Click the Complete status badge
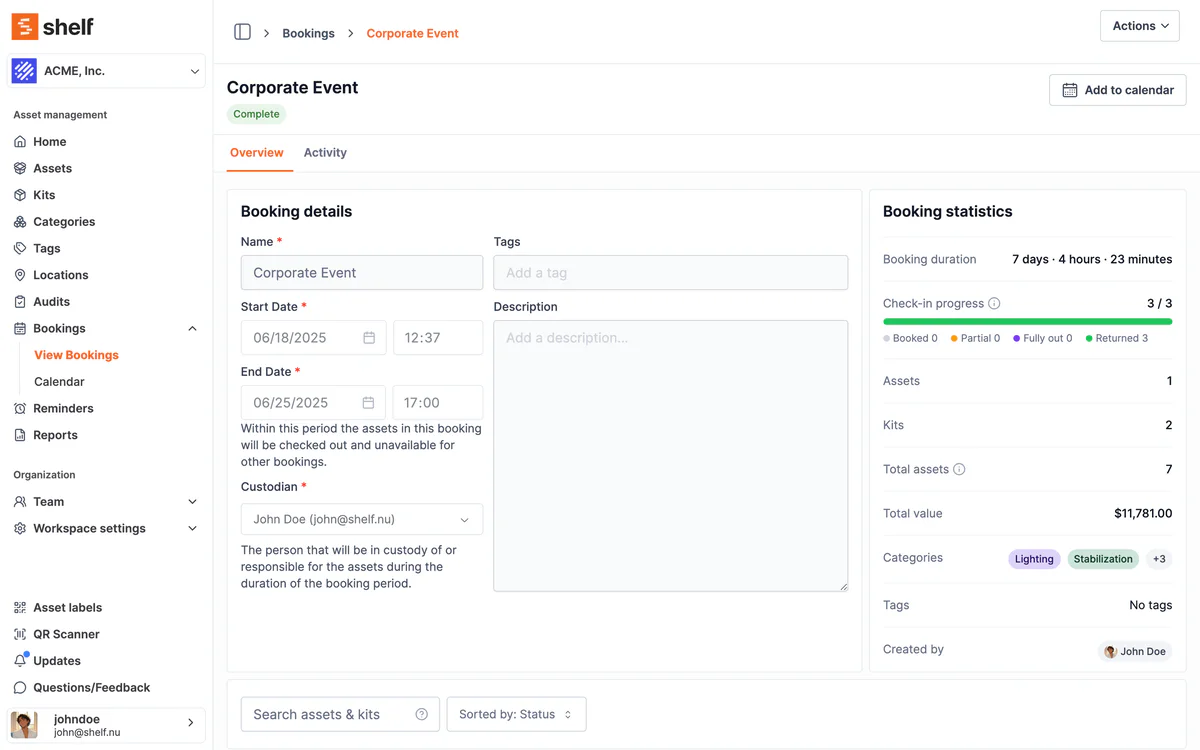 pyautogui.click(x=256, y=114)
